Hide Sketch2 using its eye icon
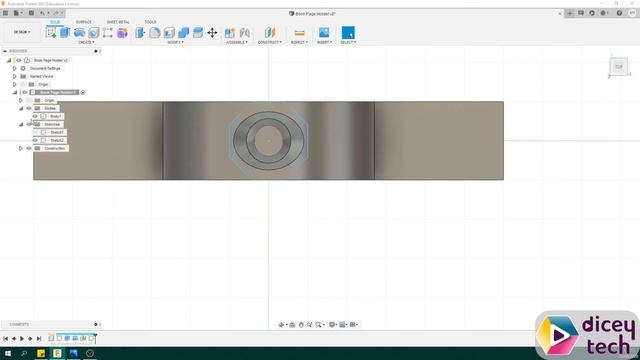 (x=35, y=140)
